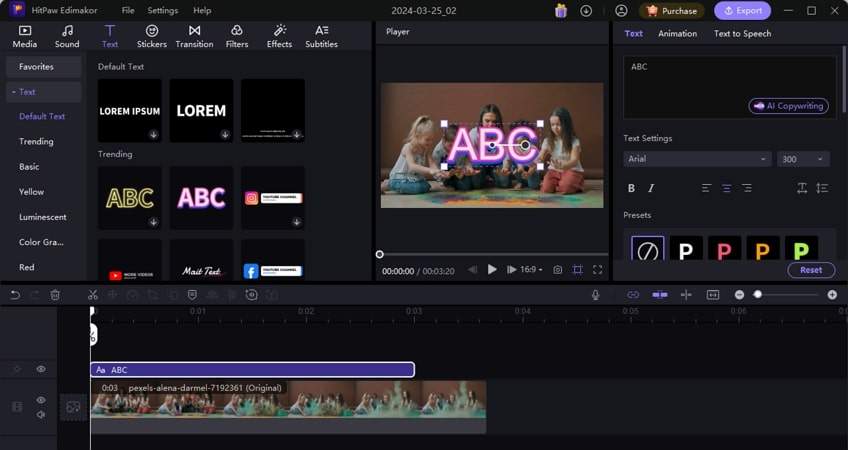The width and height of the screenshot is (848, 450).
Task: Align text to the left
Action: (x=706, y=188)
